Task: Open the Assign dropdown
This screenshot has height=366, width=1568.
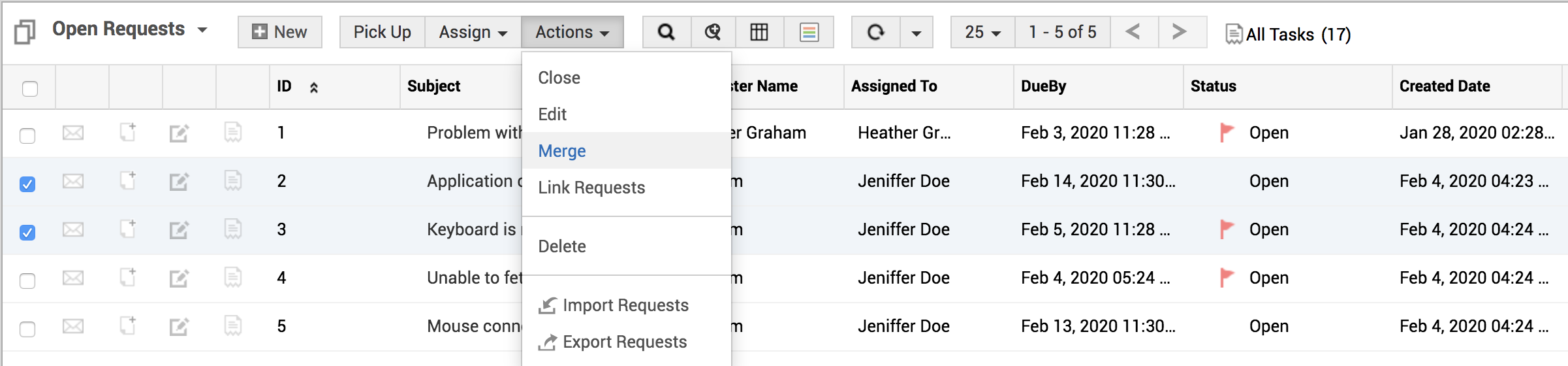Action: (x=473, y=32)
